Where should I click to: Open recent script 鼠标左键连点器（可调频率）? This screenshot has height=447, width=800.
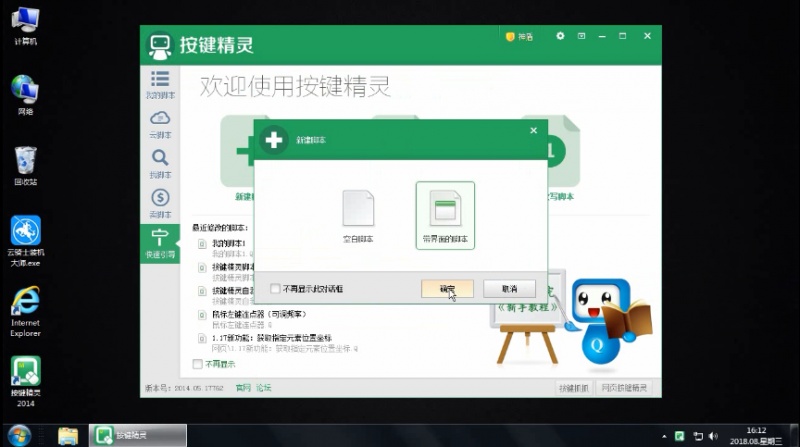point(259,314)
